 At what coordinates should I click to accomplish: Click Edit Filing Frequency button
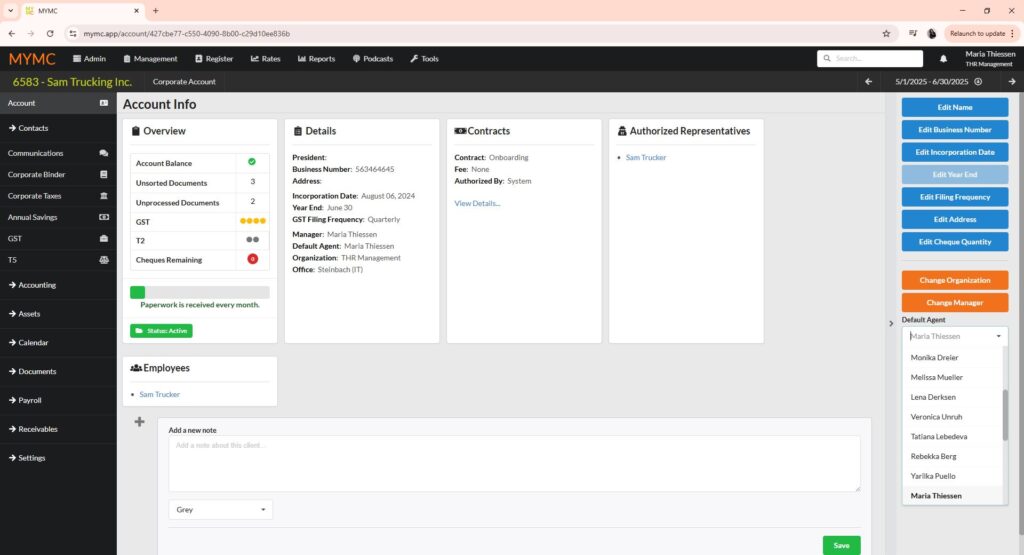tap(955, 197)
